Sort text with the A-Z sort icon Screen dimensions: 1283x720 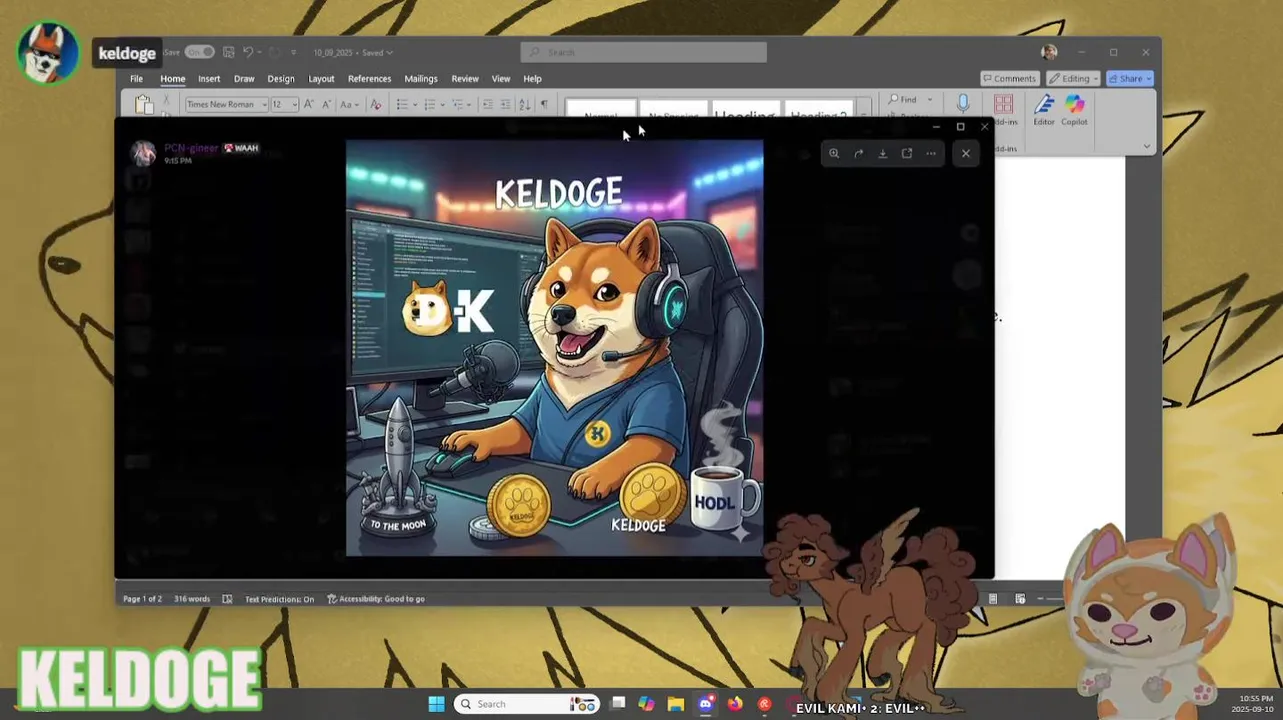526,104
